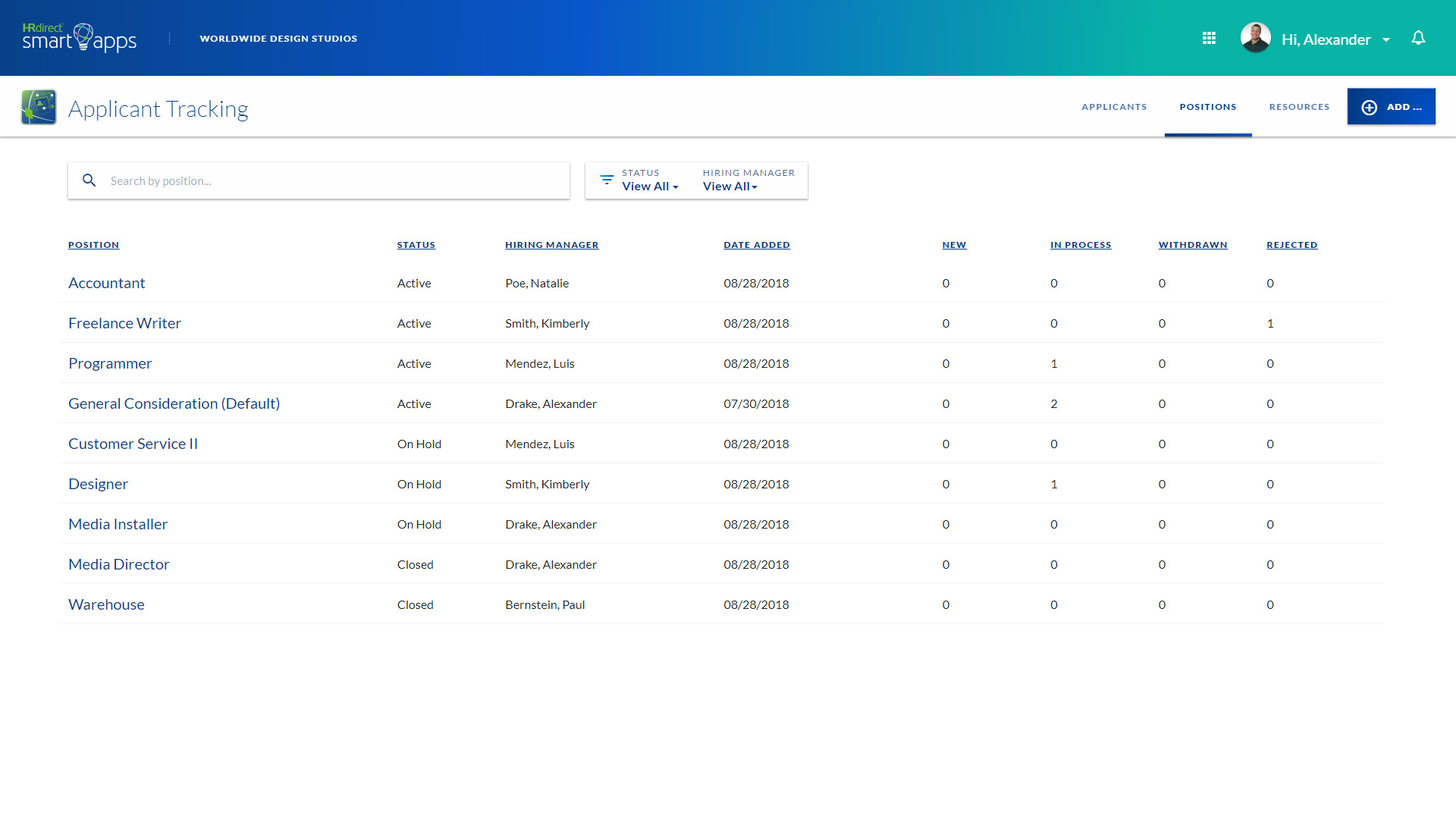Click Media Director's Closed status

coord(415,565)
